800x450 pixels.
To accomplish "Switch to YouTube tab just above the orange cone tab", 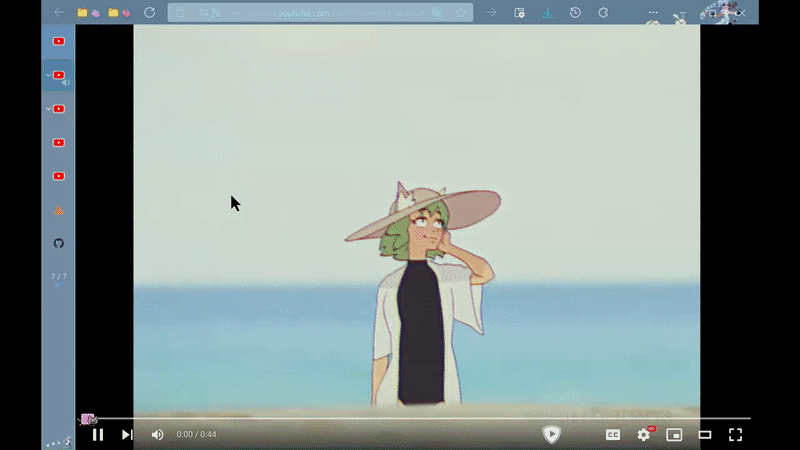I will 59,176.
